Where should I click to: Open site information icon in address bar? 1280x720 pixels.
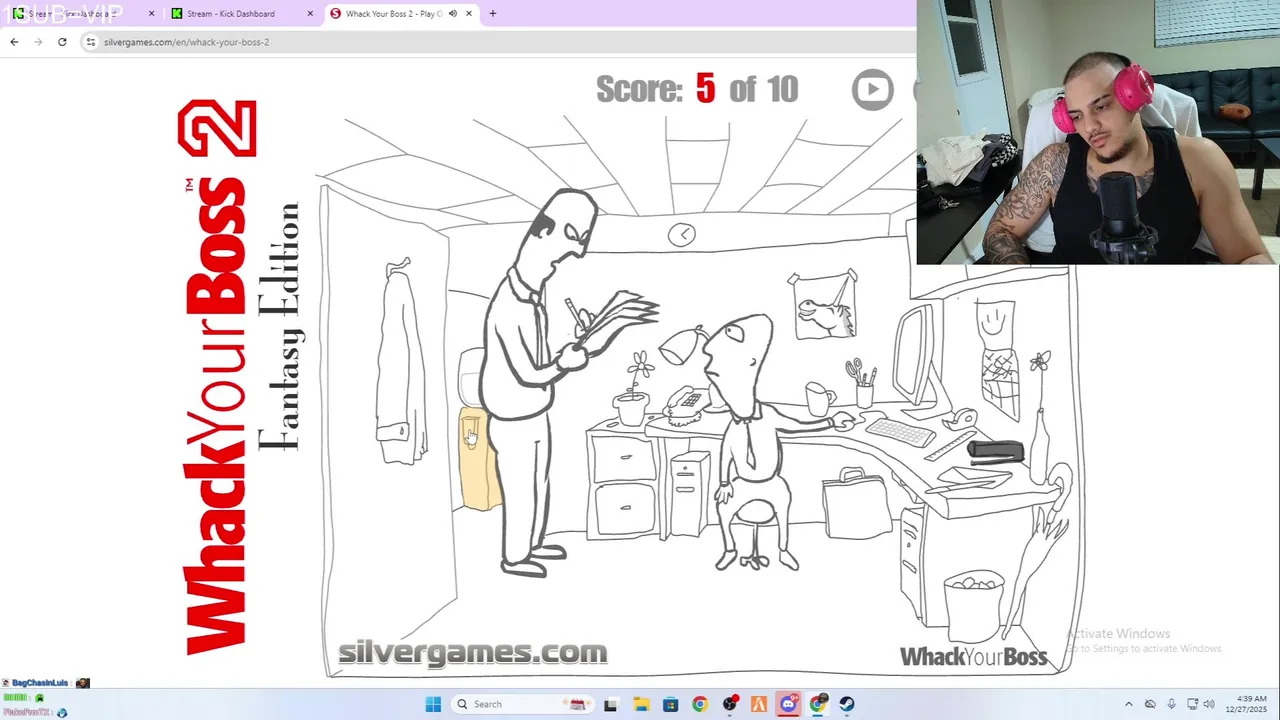pos(91,42)
